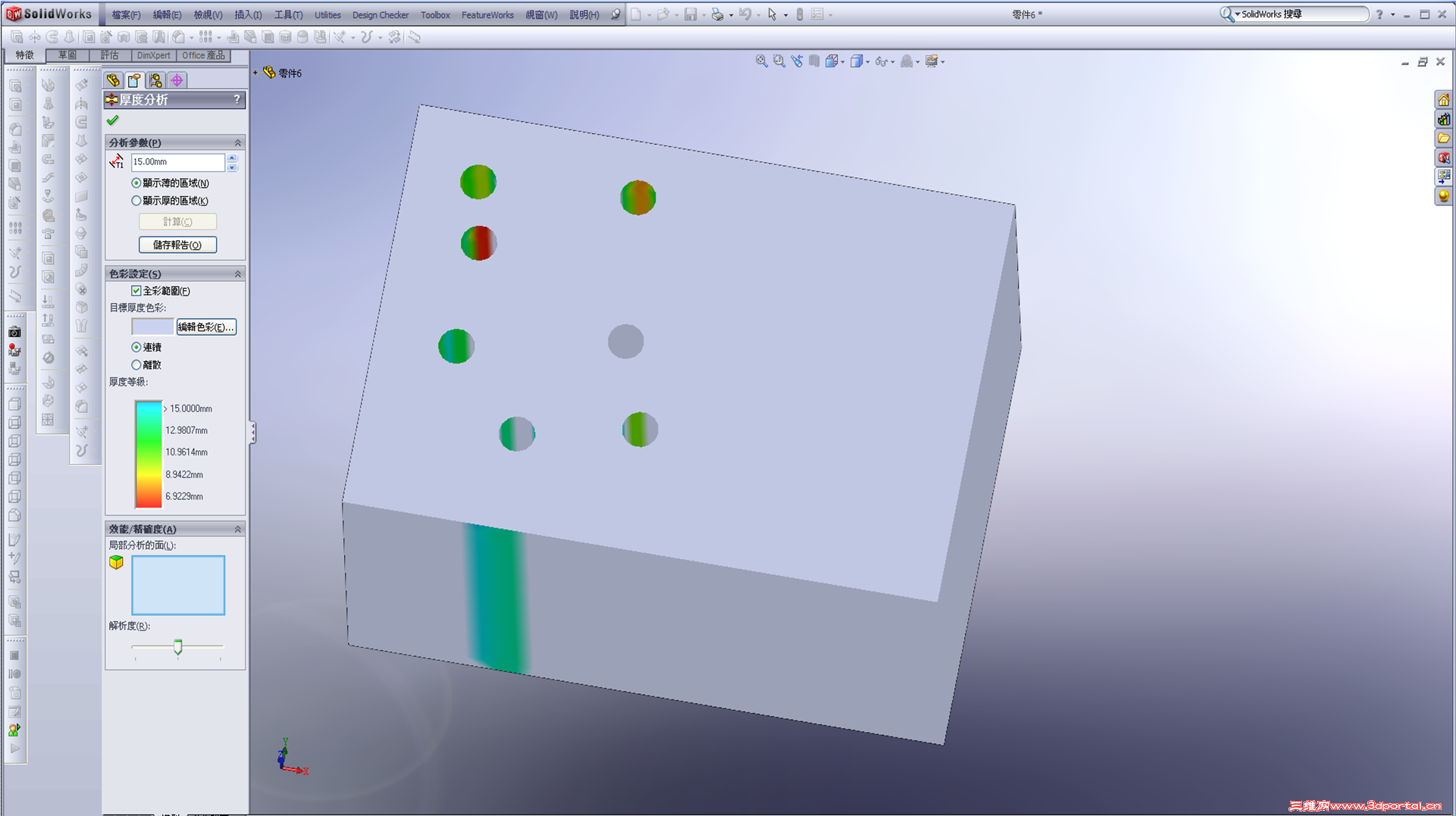Click the Previous View icon
This screenshot has height=816, width=1456.
pos(797,61)
